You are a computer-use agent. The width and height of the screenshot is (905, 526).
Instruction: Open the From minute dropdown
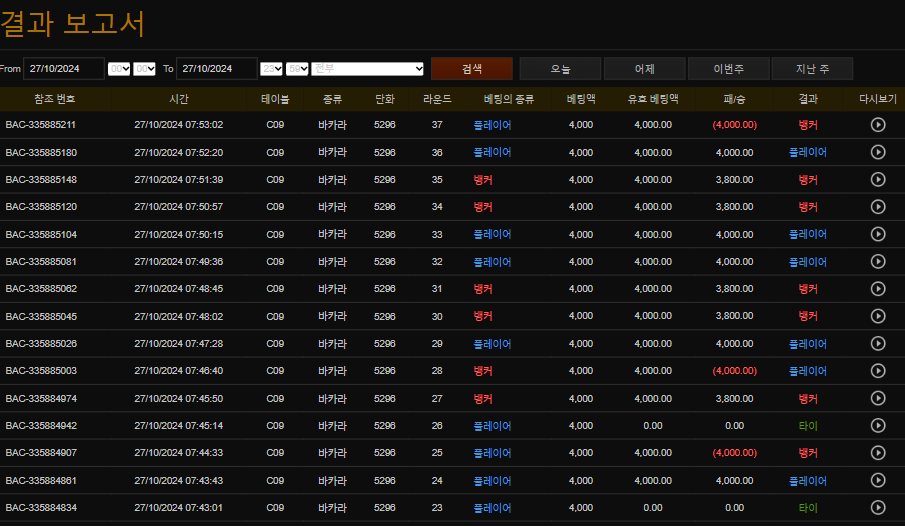tap(144, 68)
